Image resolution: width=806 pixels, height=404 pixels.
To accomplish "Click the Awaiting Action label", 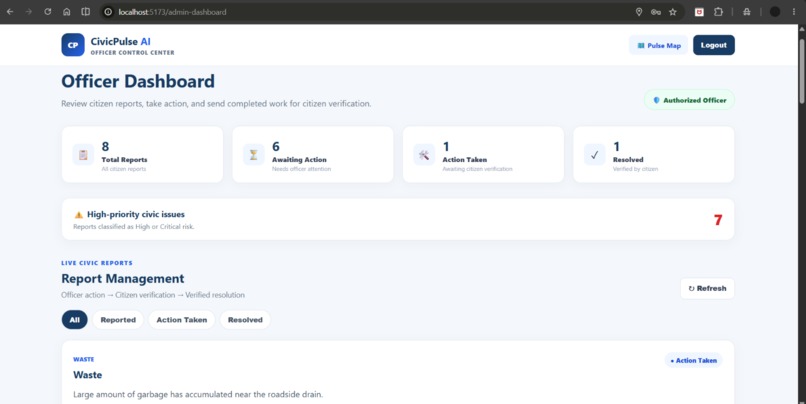I will pyautogui.click(x=299, y=160).
